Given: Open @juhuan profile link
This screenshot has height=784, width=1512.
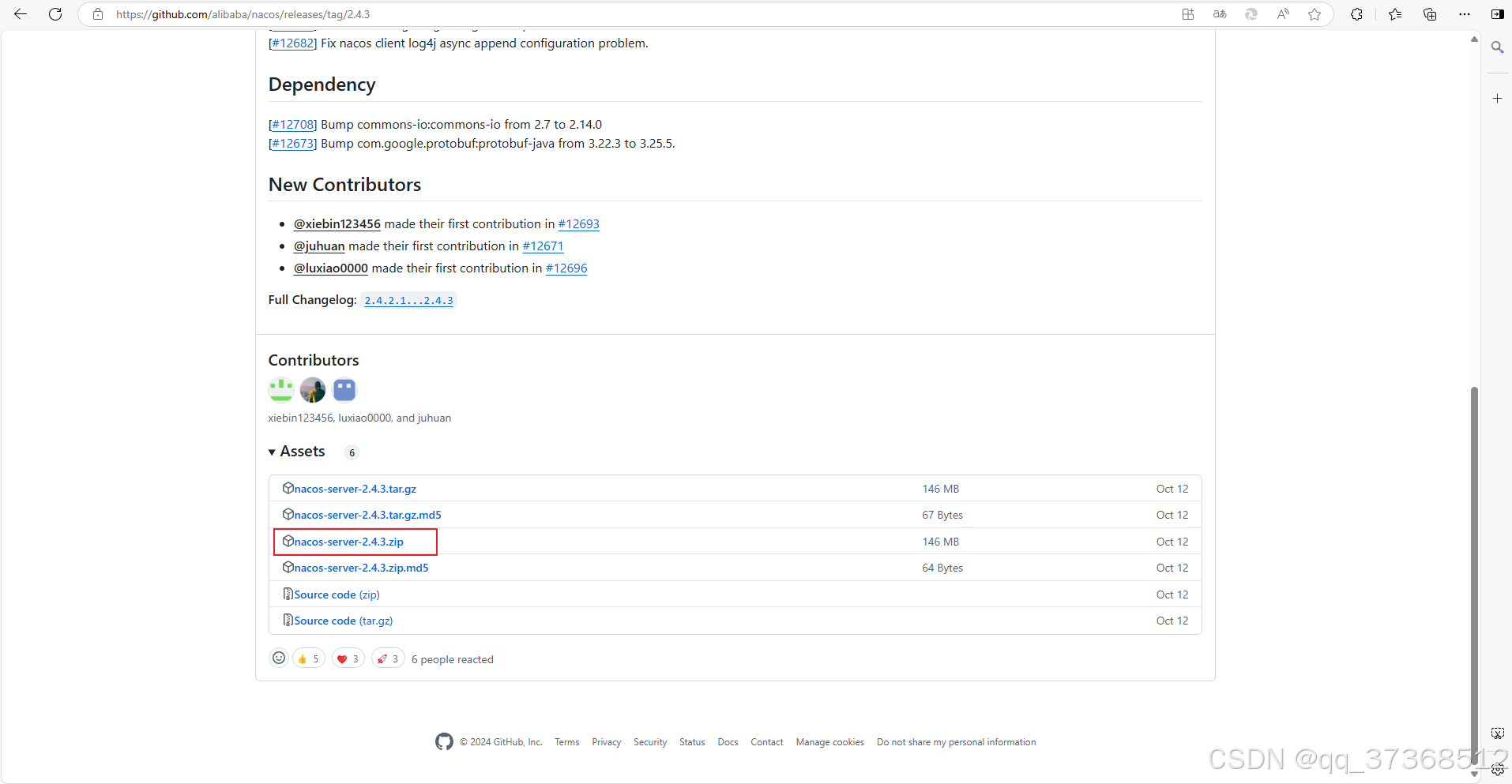Looking at the screenshot, I should click(319, 246).
